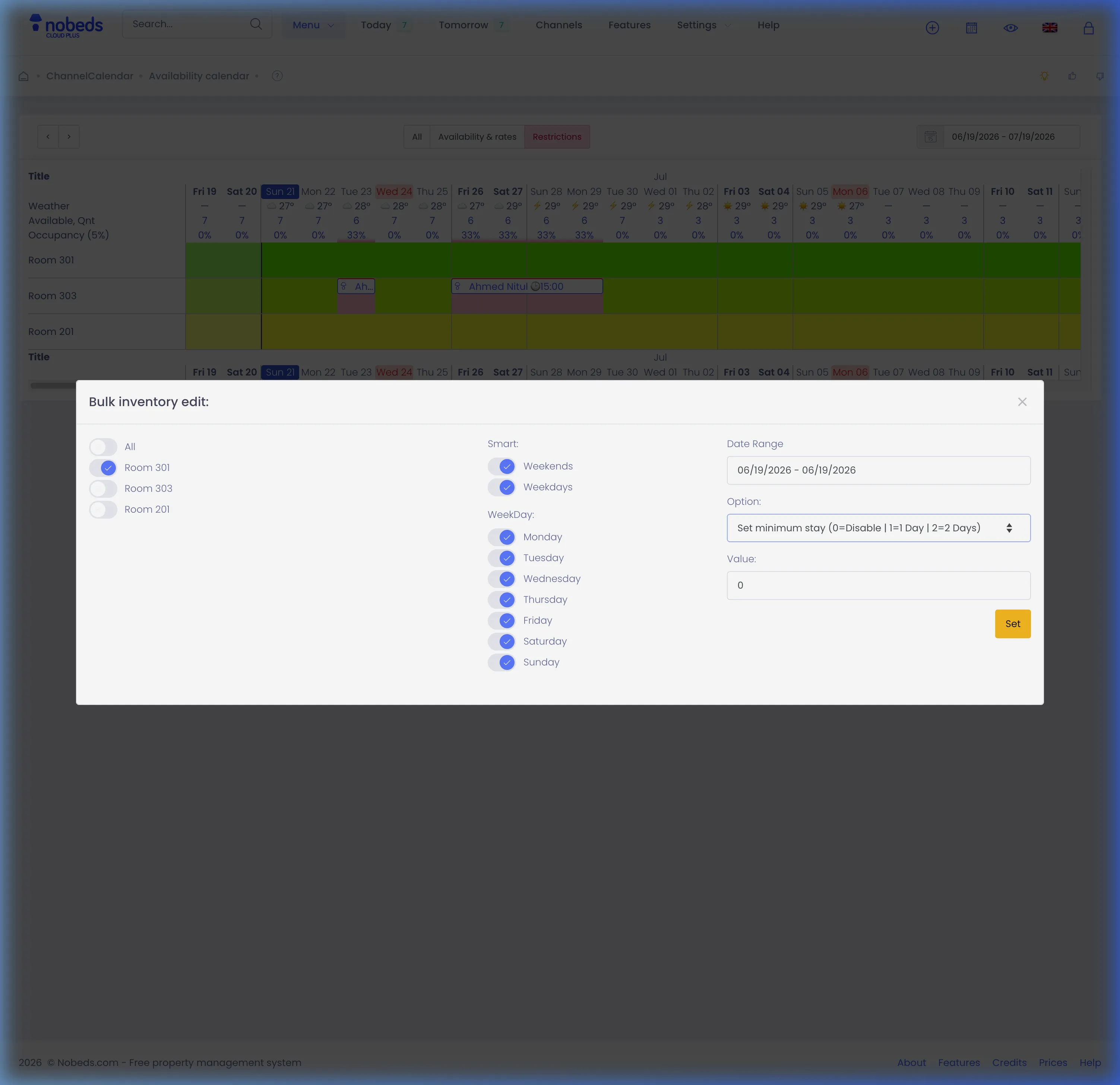Open the Option minimum stay dropdown

(878, 528)
